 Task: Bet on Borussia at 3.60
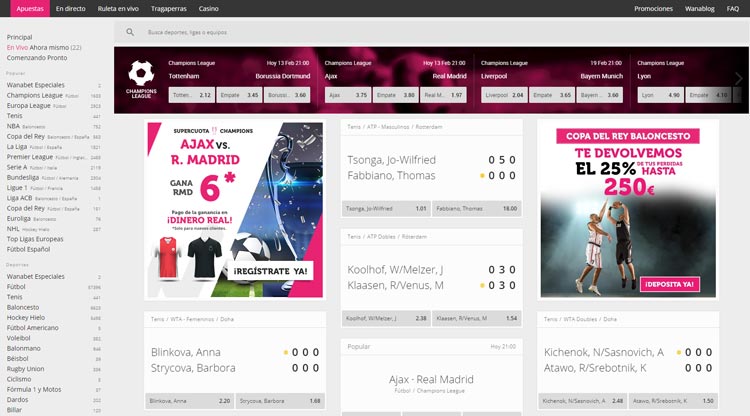click(x=287, y=95)
